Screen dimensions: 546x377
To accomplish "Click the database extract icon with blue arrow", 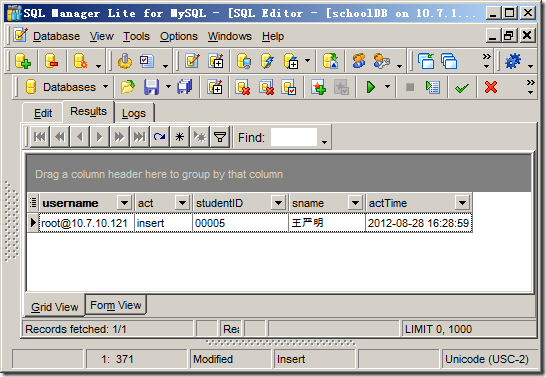I will (330, 61).
